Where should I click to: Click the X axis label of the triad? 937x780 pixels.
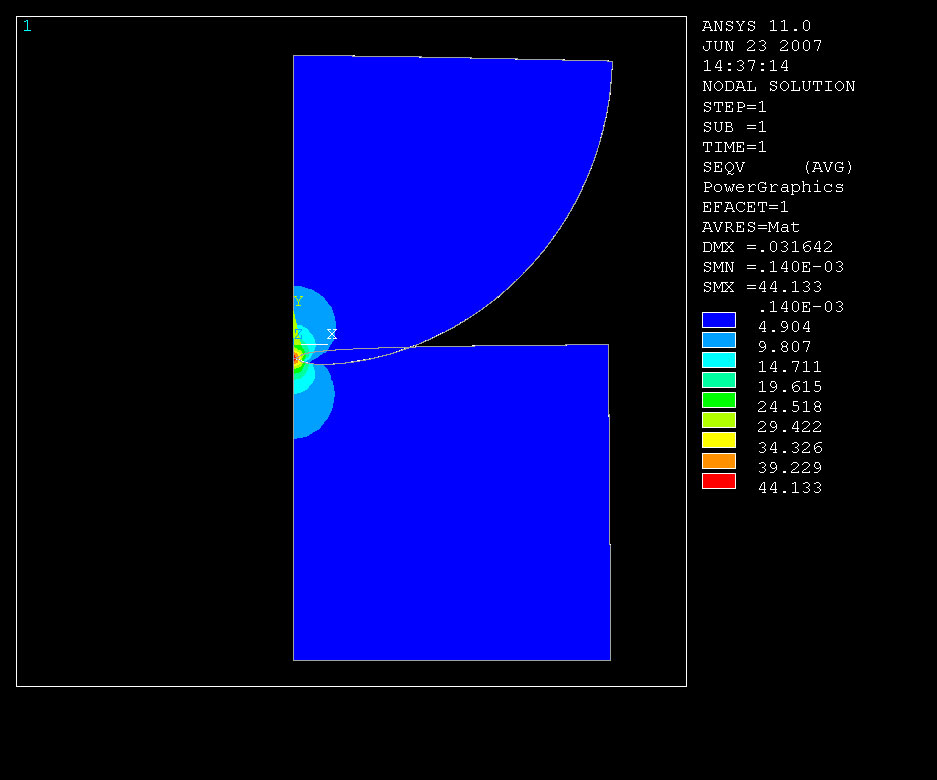pyautogui.click(x=332, y=334)
